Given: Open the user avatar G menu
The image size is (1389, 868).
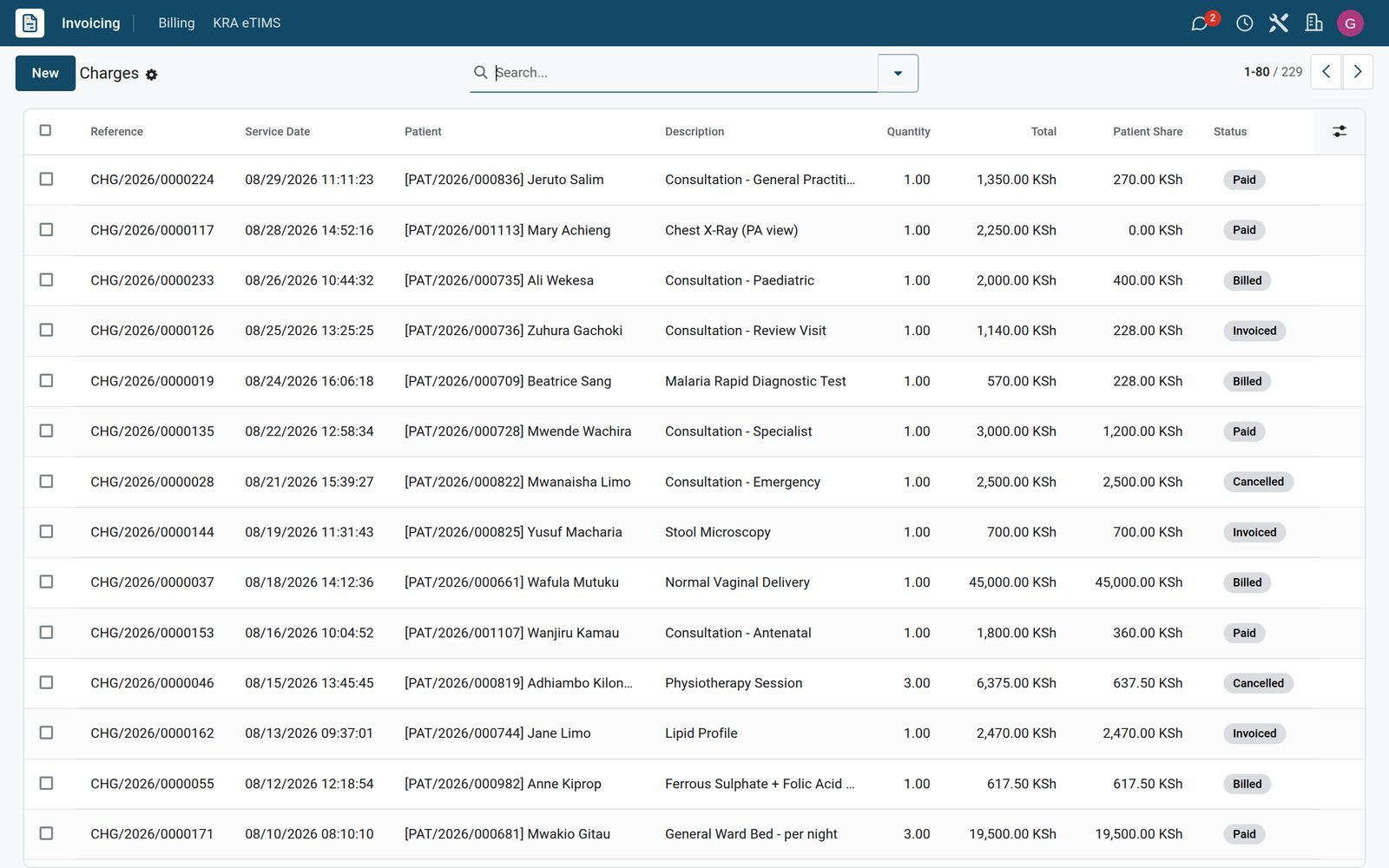Looking at the screenshot, I should coord(1350,23).
